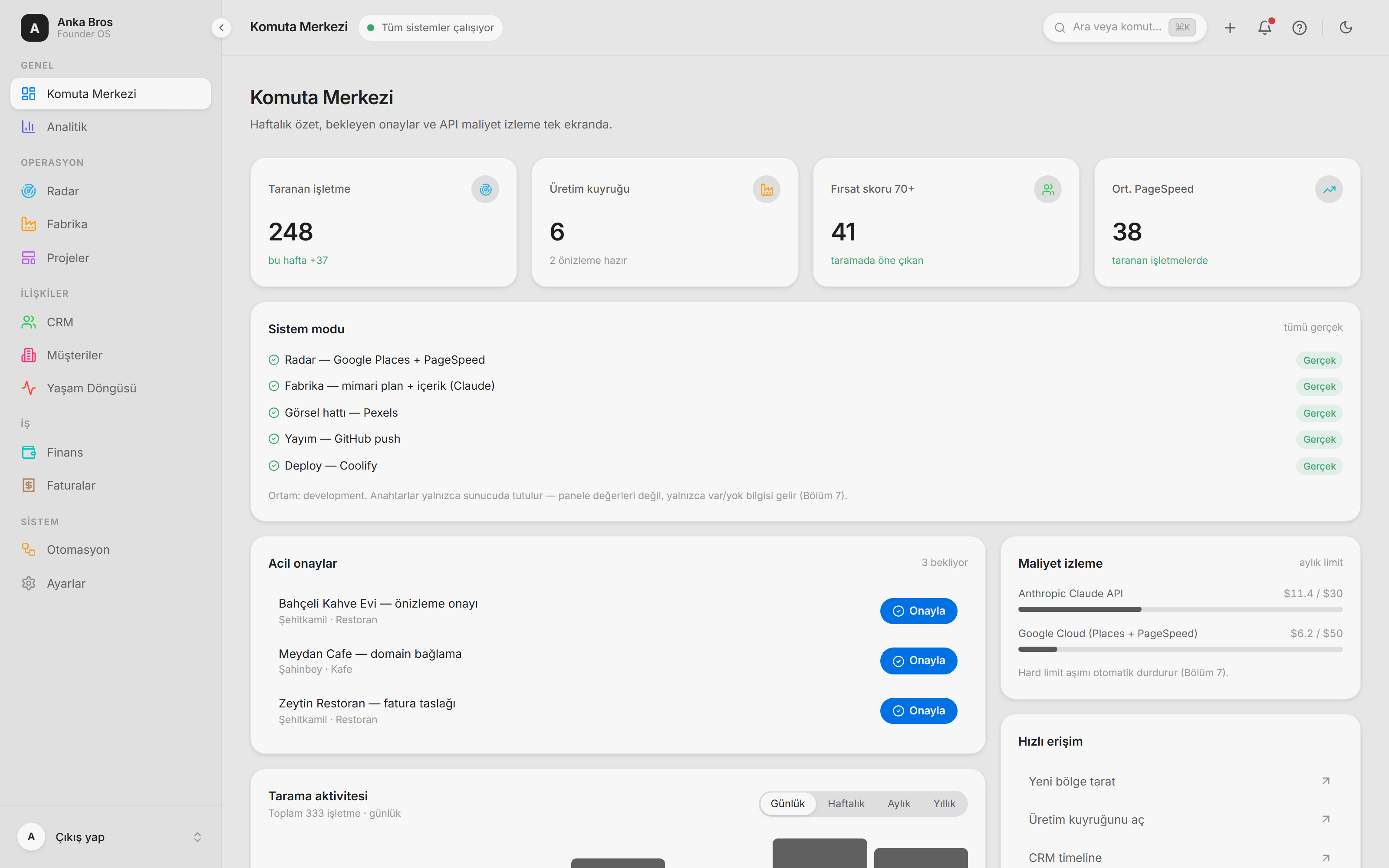The width and height of the screenshot is (1389, 868).
Task: Approve Zeytin Restoran fatura taslağı
Action: coord(918,711)
